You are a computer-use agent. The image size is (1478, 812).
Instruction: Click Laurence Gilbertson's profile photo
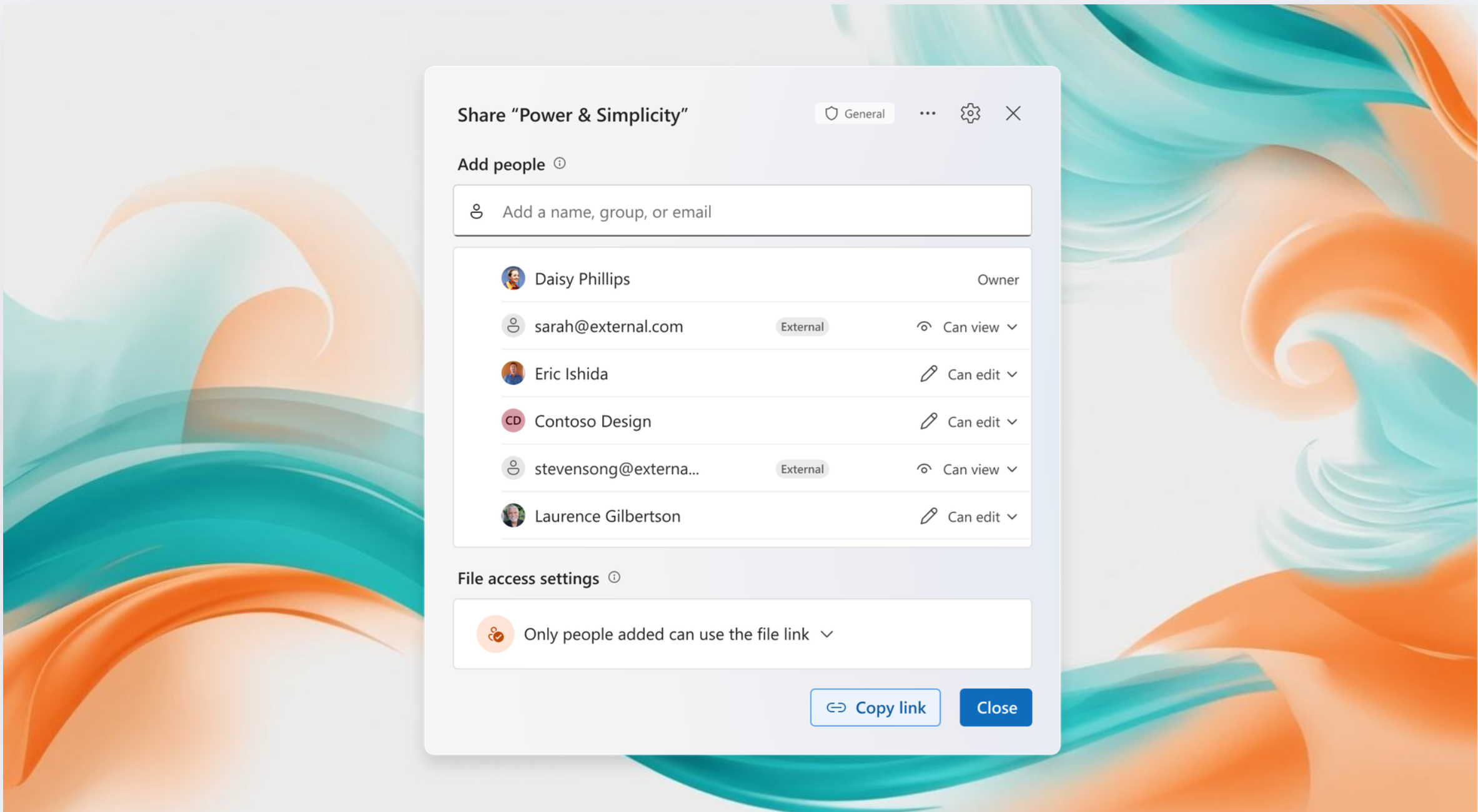pos(513,516)
